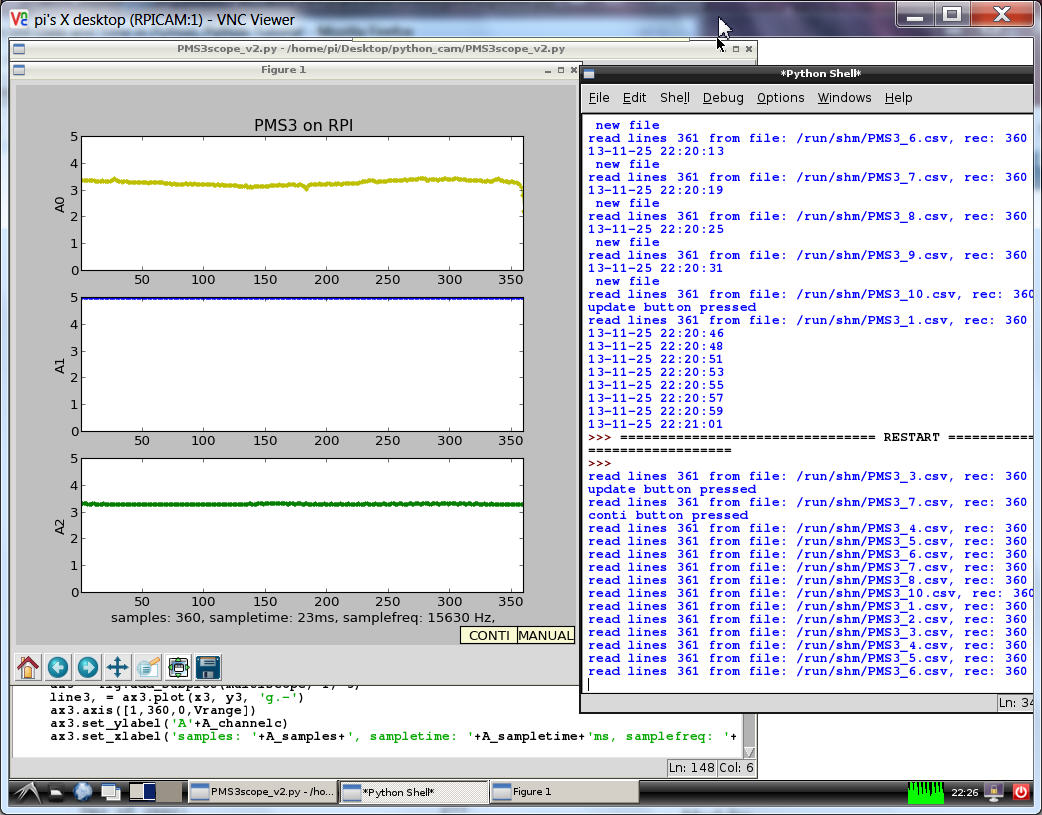The image size is (1042, 815).
Task: Click editor scrollbar down arrow
Action: pos(750,752)
